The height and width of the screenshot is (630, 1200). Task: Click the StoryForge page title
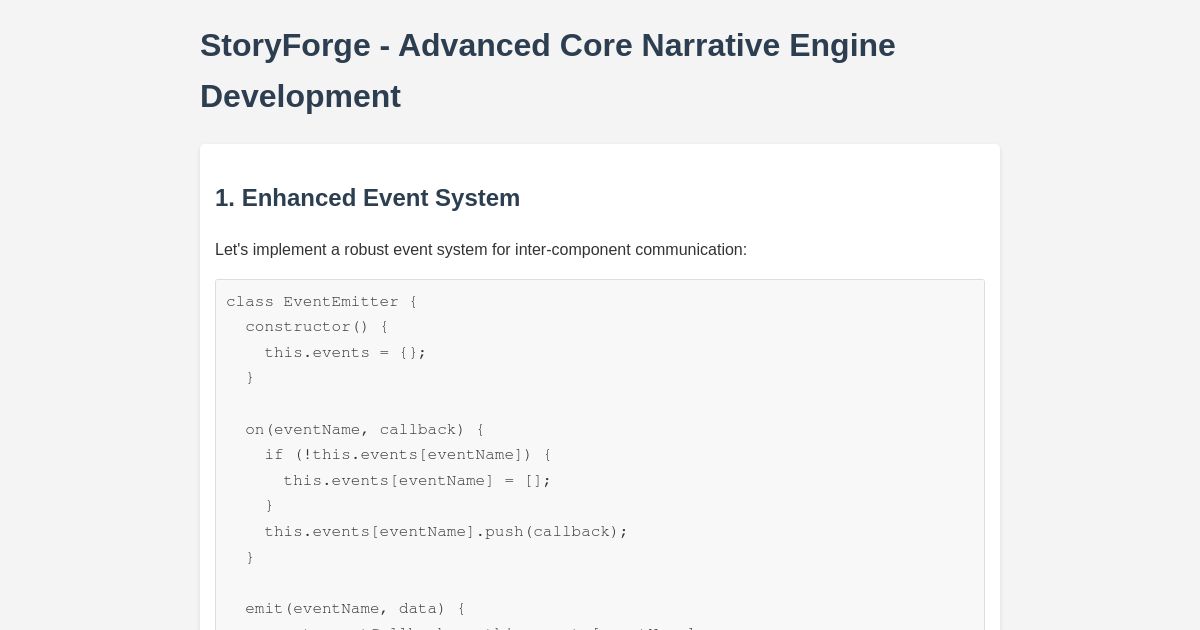pyautogui.click(x=547, y=70)
